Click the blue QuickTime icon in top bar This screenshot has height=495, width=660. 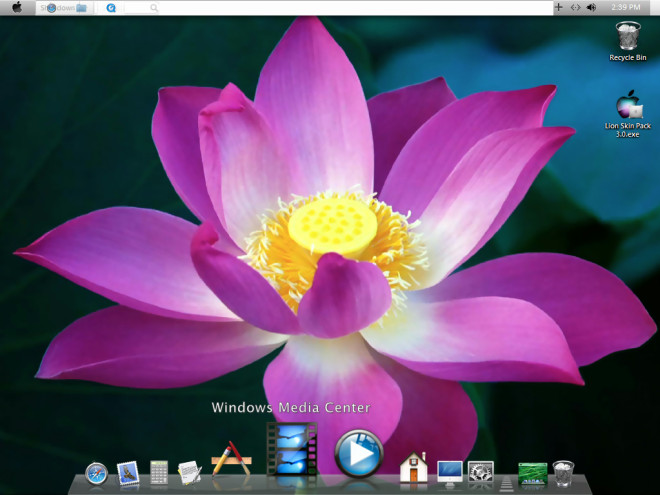tap(110, 7)
